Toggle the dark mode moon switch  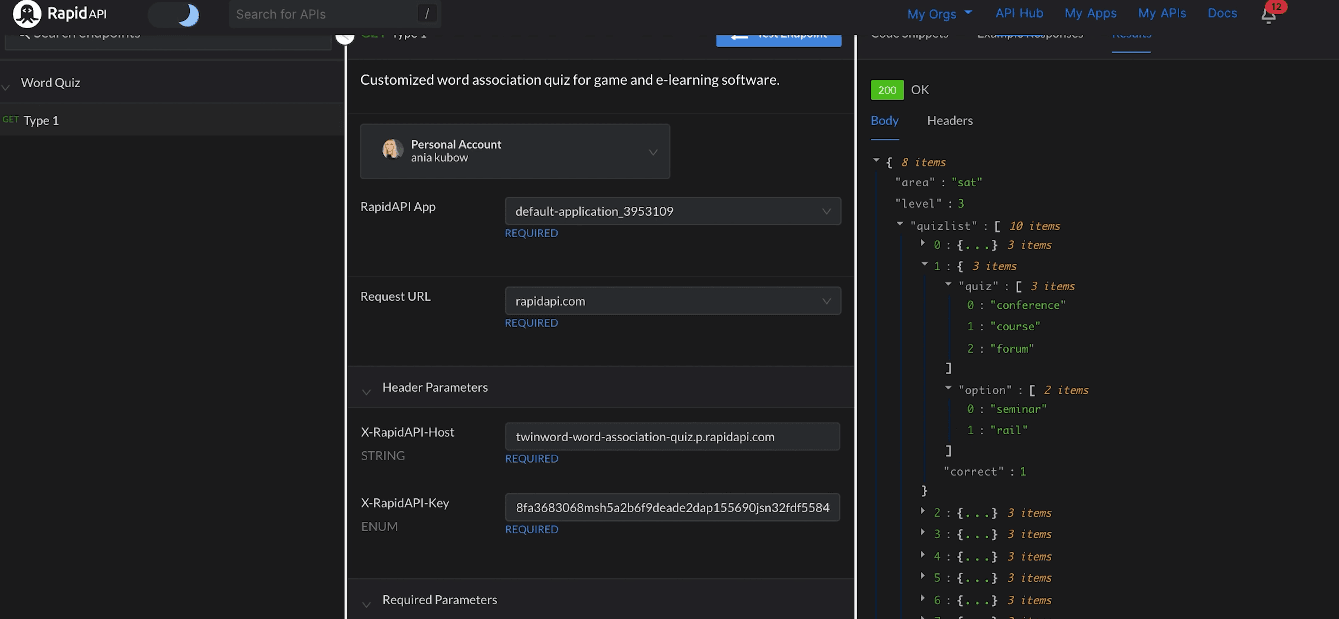(174, 14)
